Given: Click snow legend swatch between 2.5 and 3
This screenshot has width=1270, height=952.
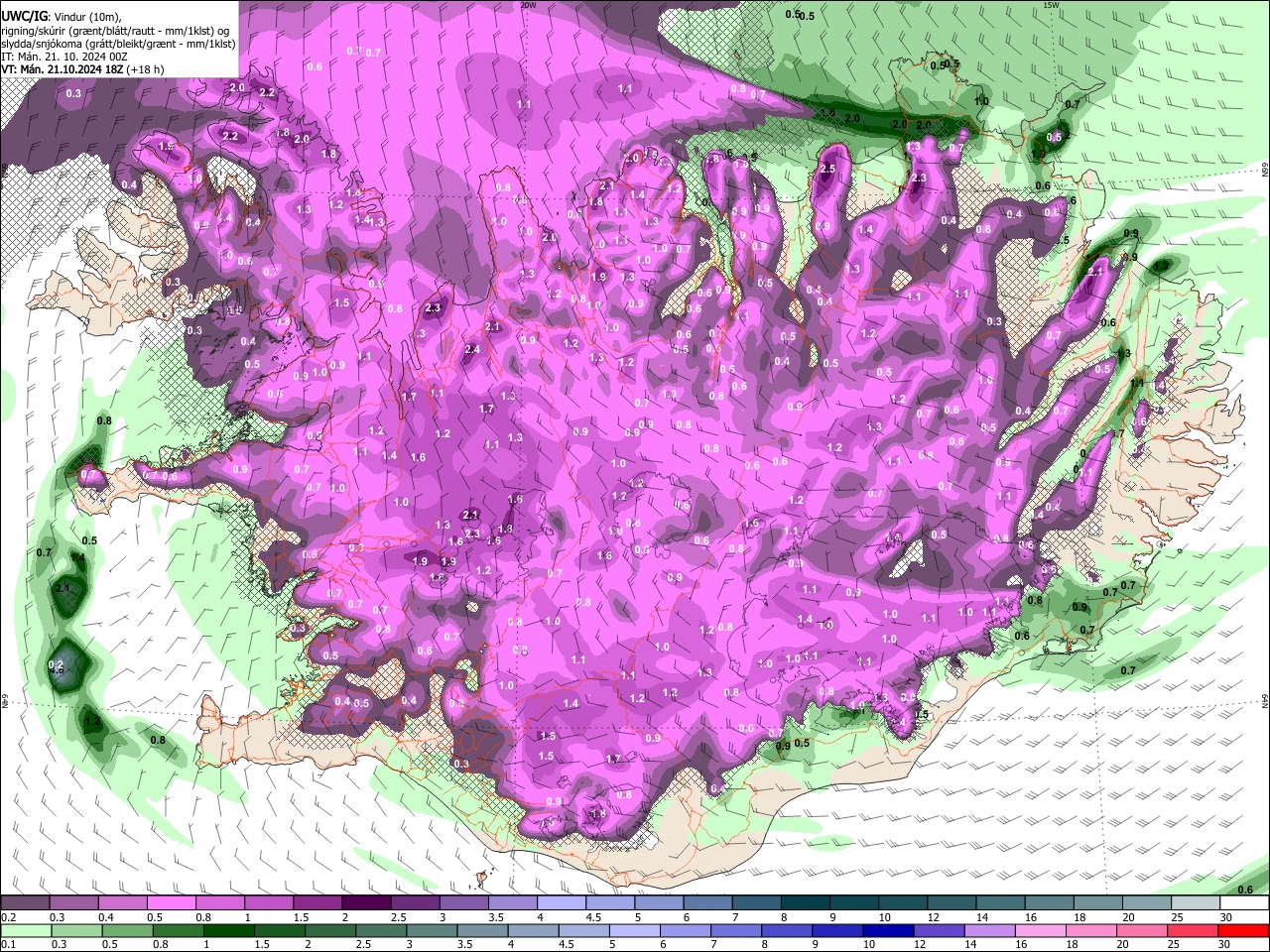Looking at the screenshot, I should pyautogui.click(x=415, y=903).
